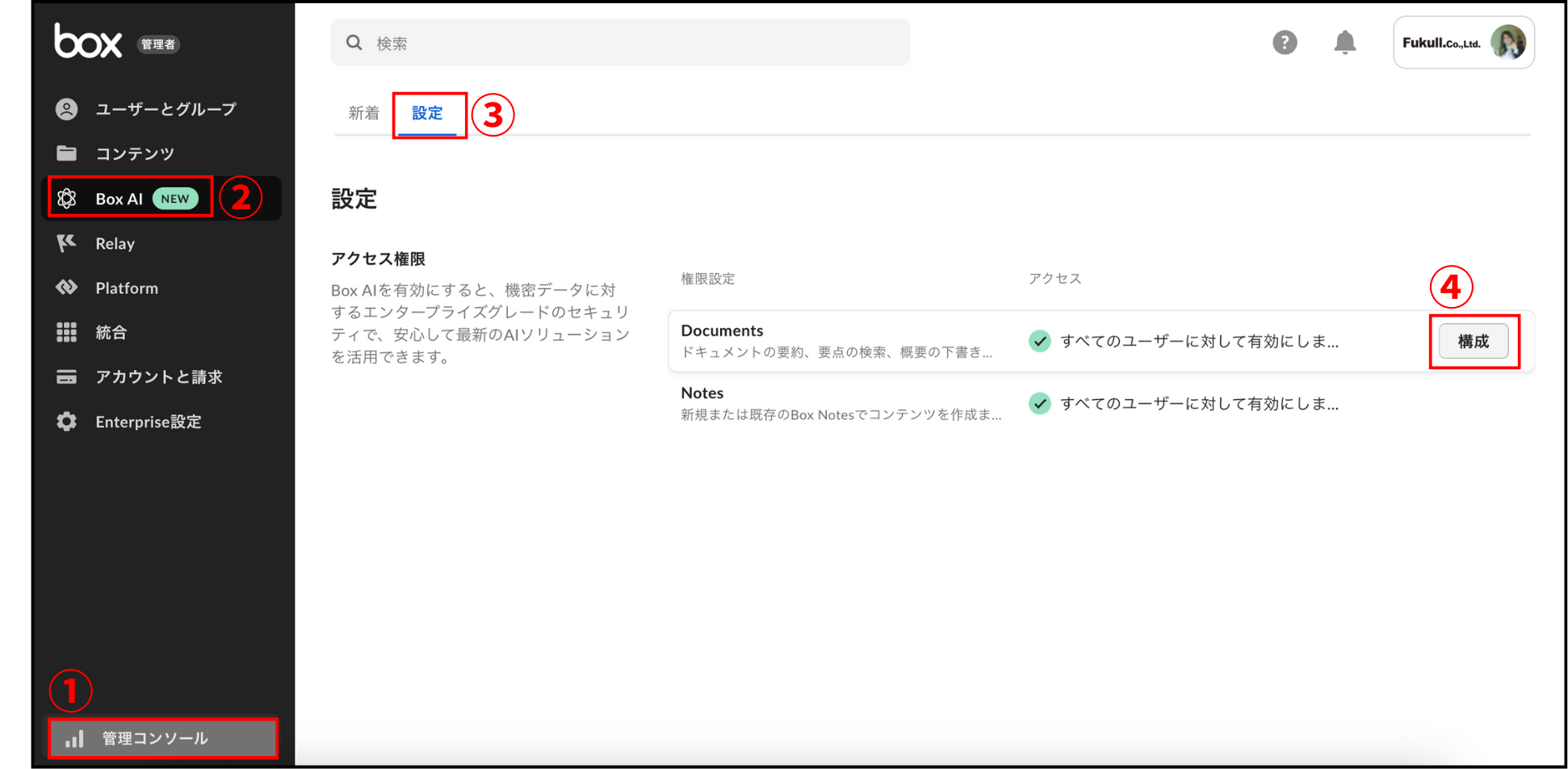Open 統合 in sidebar

click(x=111, y=332)
